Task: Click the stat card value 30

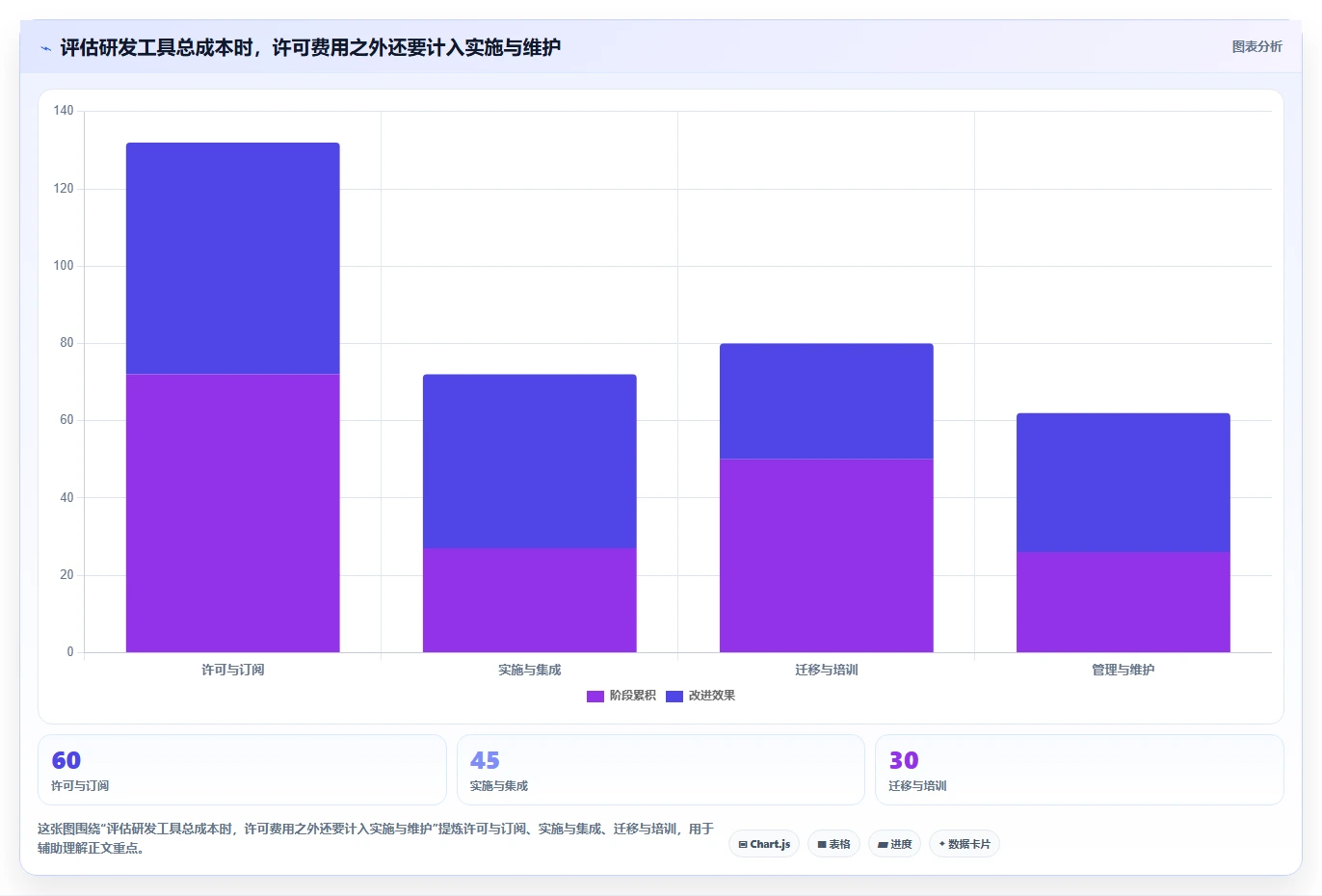Action: point(904,760)
